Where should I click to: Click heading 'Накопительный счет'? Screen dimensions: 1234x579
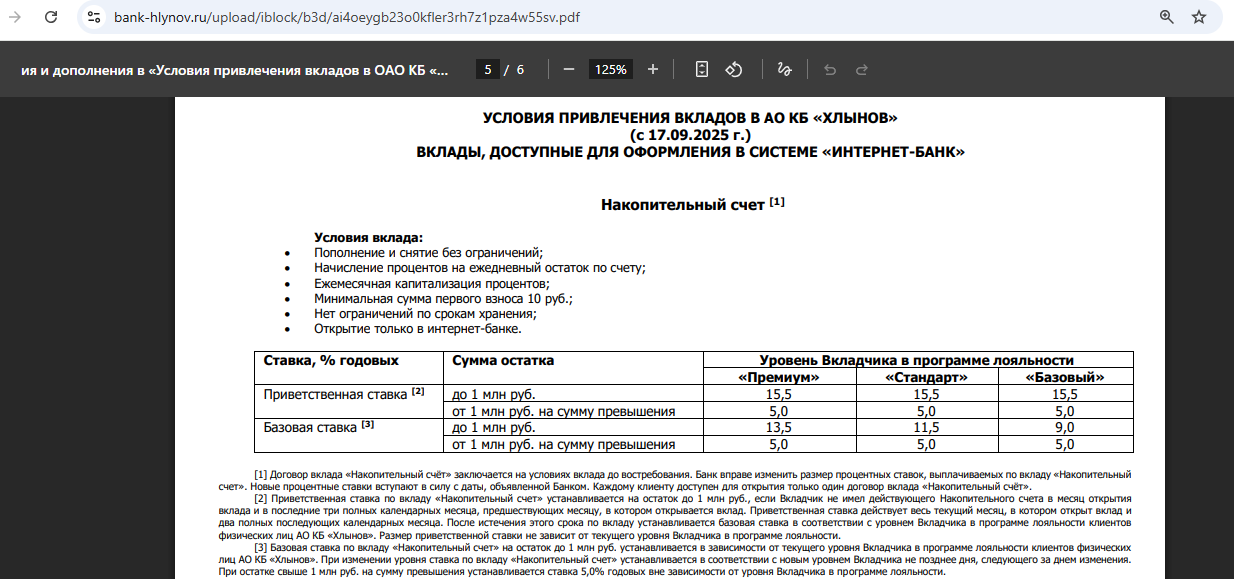(x=683, y=204)
